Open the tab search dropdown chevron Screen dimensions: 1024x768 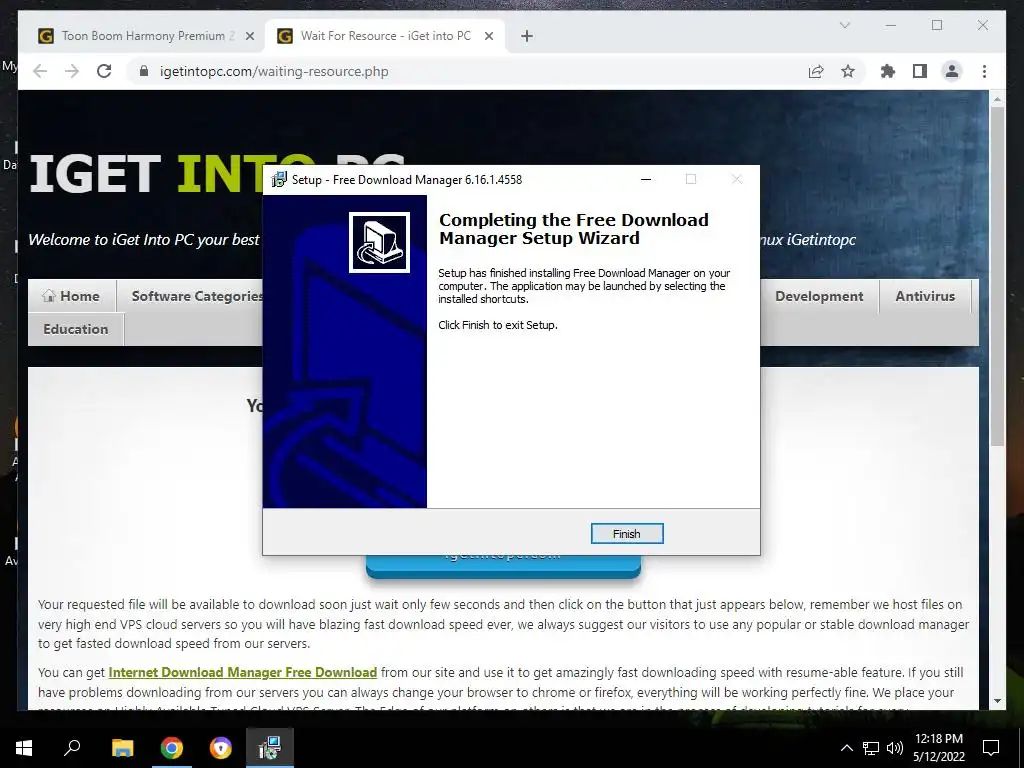pos(844,25)
